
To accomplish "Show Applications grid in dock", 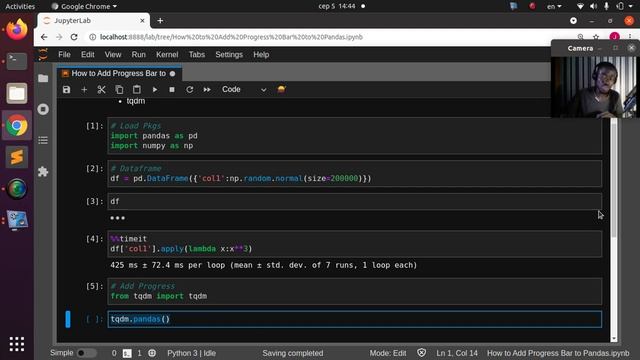I will coord(17,344).
